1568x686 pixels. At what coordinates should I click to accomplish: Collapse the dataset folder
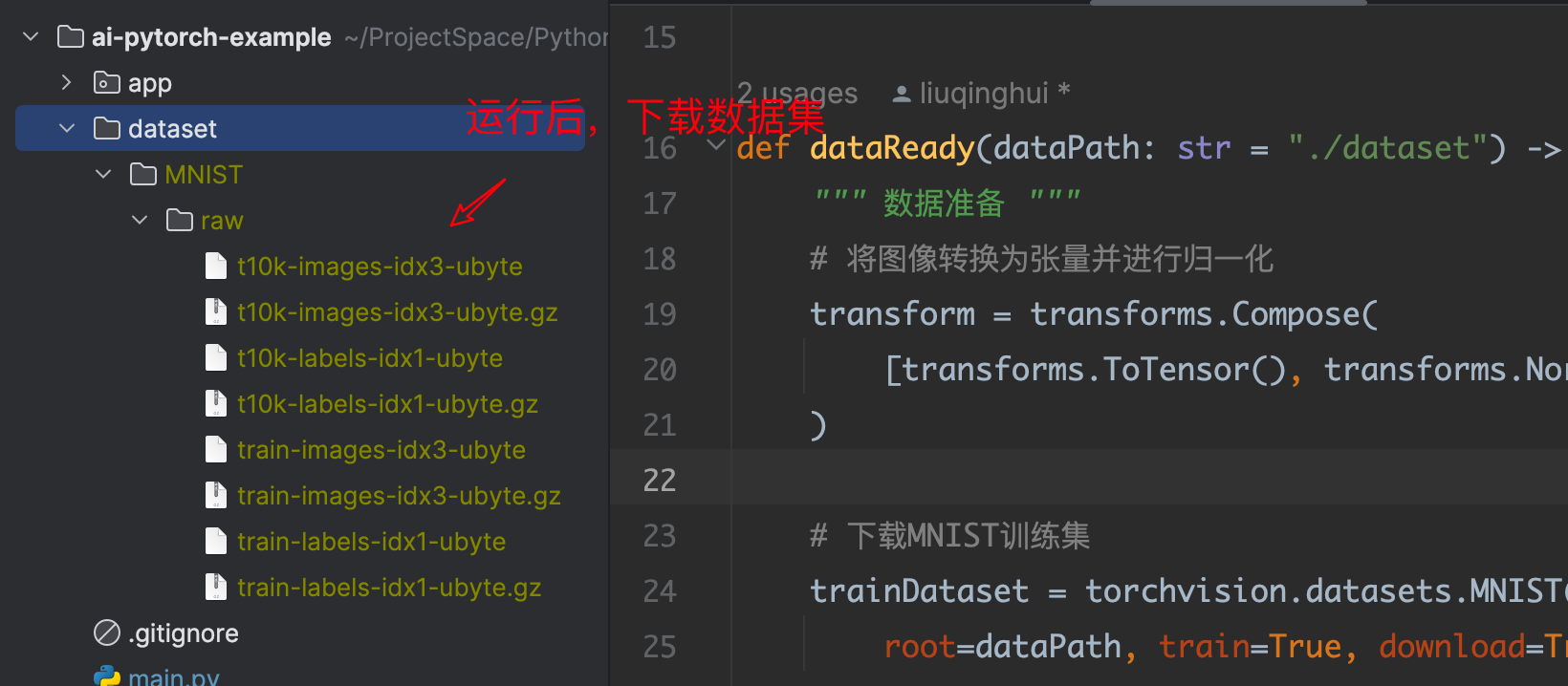(x=67, y=129)
